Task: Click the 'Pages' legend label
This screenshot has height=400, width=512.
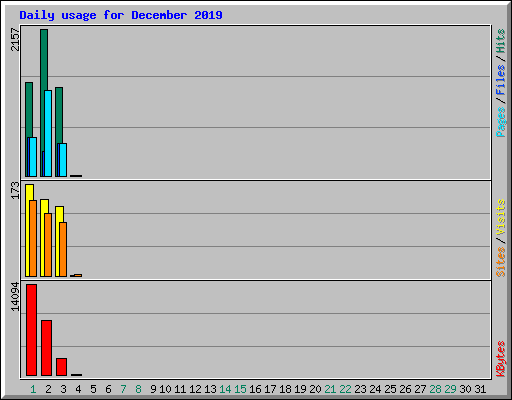Action: pos(500,122)
